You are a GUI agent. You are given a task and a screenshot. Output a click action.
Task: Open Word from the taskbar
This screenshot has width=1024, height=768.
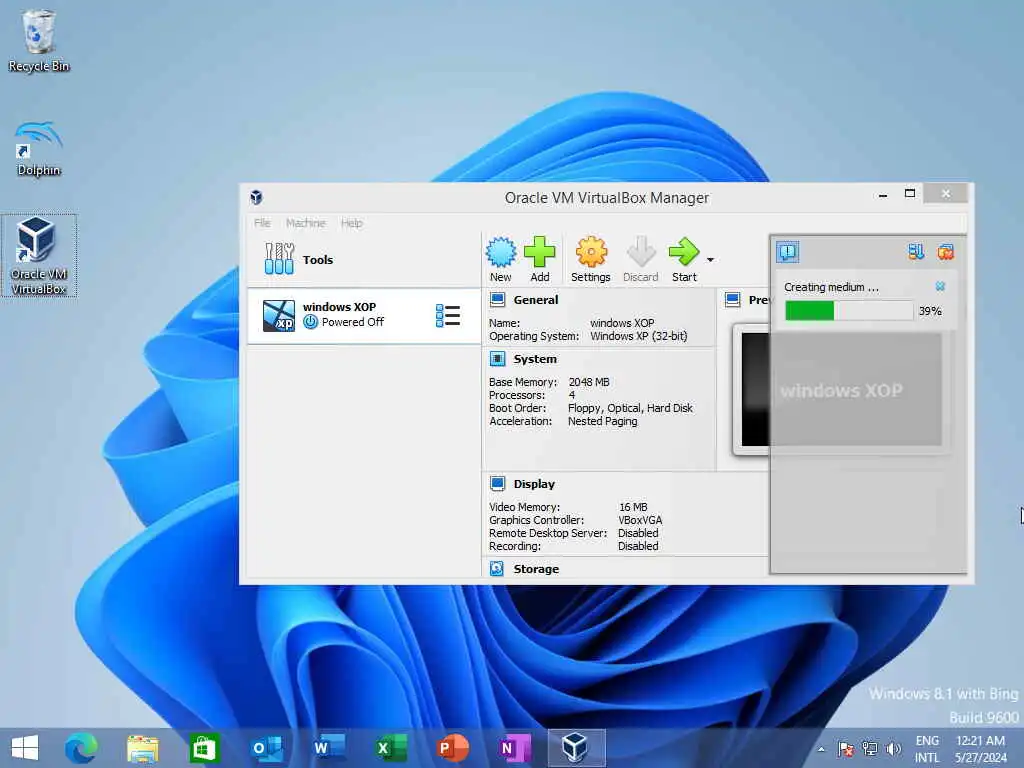click(328, 748)
